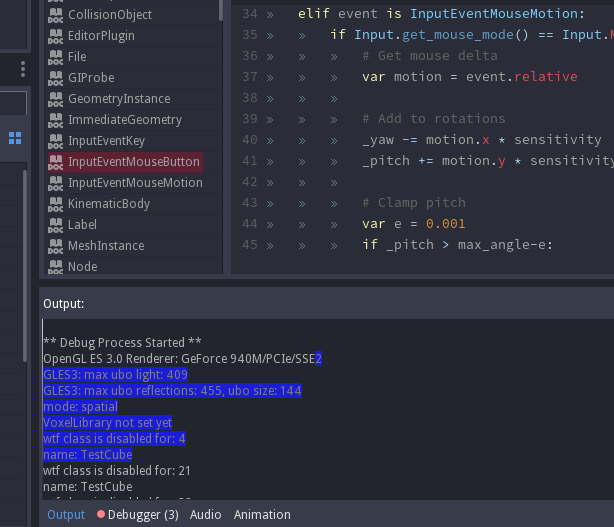Click 'GLES3: max ubo light: 409' line
Screen dimensions: 614x527
[116, 375]
